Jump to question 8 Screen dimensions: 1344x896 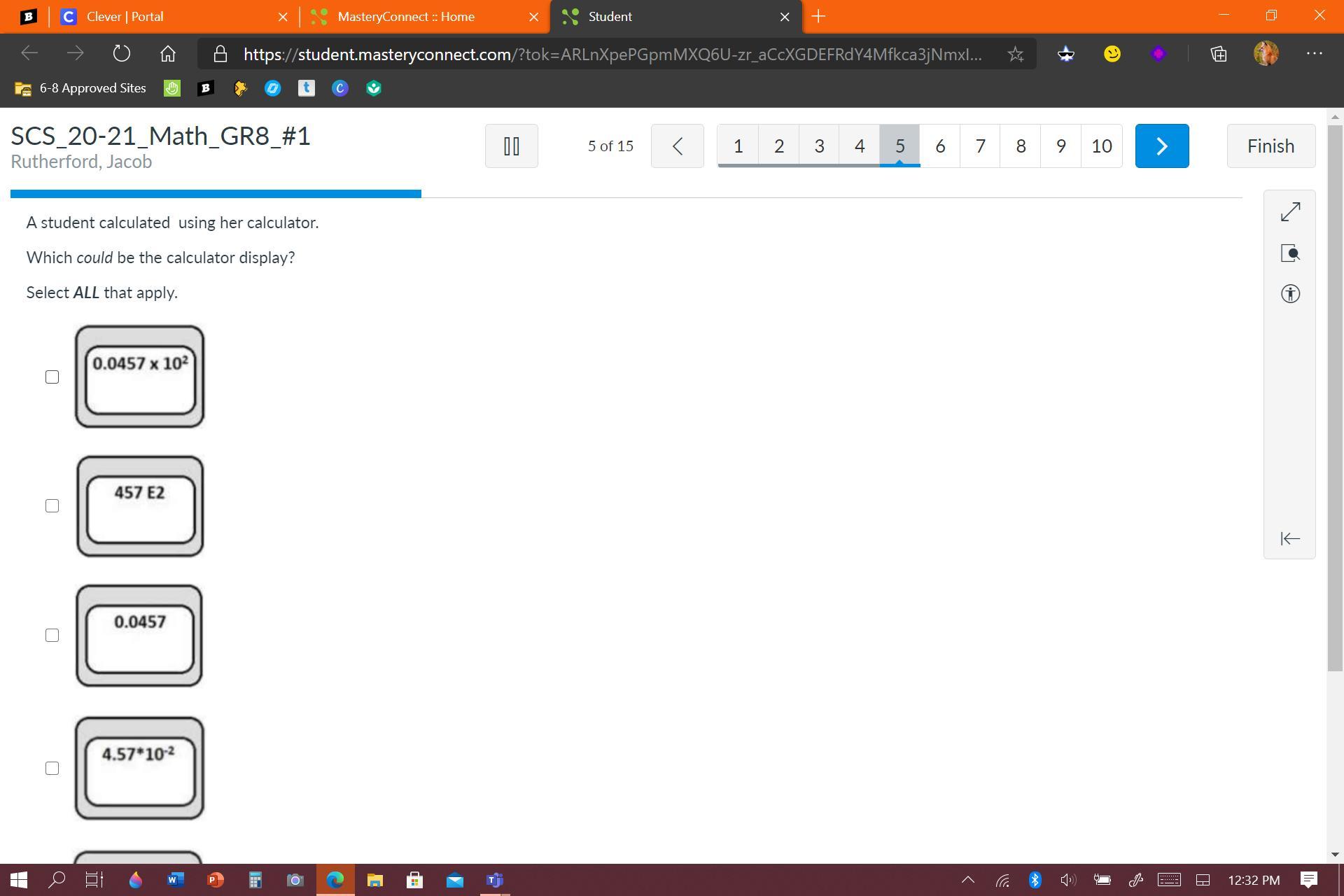1020,146
